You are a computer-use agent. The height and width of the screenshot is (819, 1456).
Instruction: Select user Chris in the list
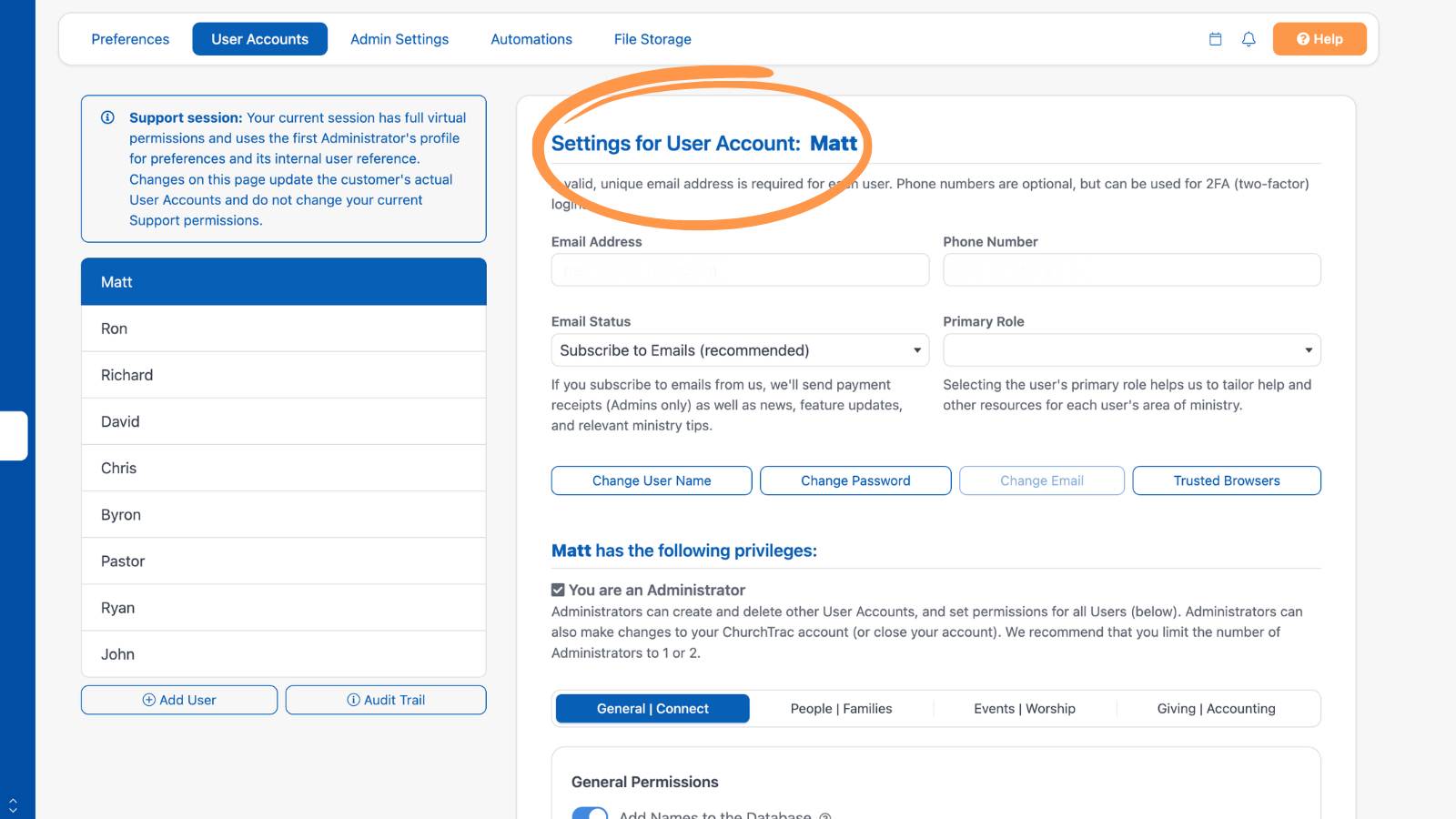284,468
